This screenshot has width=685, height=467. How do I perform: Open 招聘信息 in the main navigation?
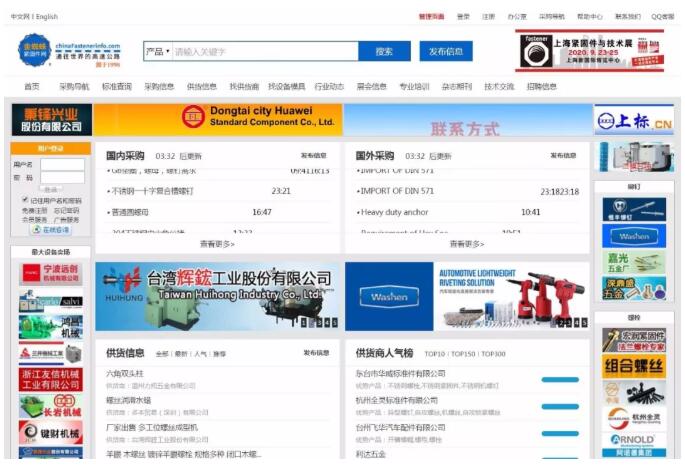coord(542,86)
